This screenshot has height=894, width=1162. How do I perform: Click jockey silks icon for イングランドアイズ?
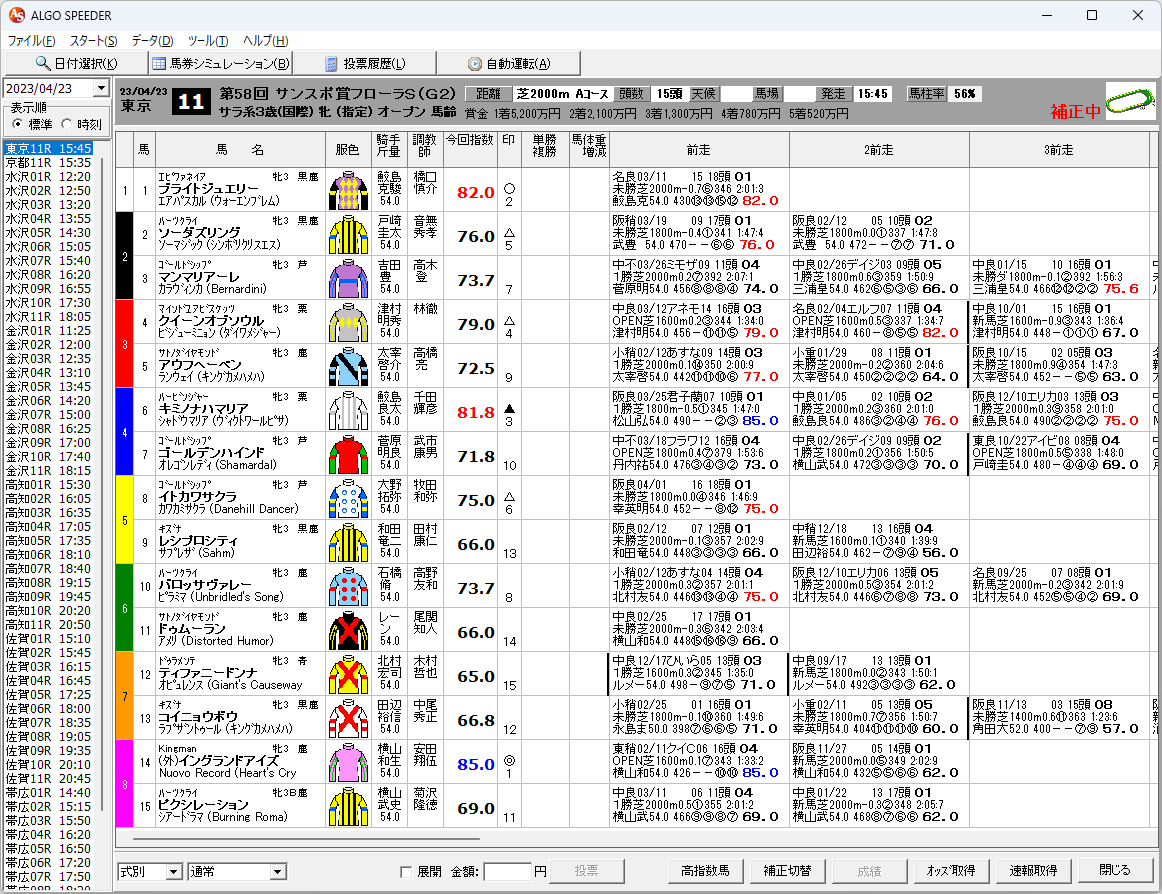[348, 763]
